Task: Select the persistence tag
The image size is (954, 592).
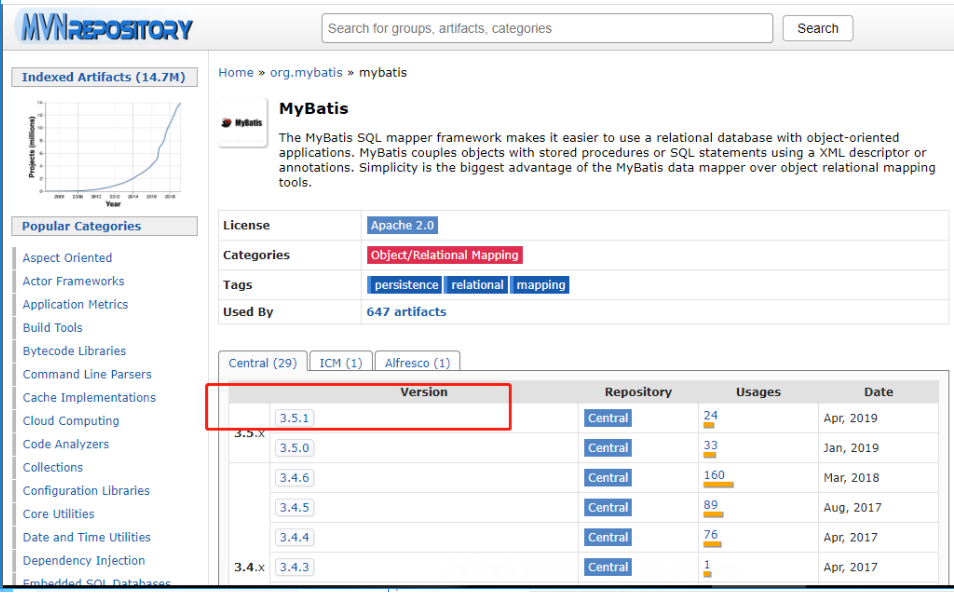Action: pos(405,285)
